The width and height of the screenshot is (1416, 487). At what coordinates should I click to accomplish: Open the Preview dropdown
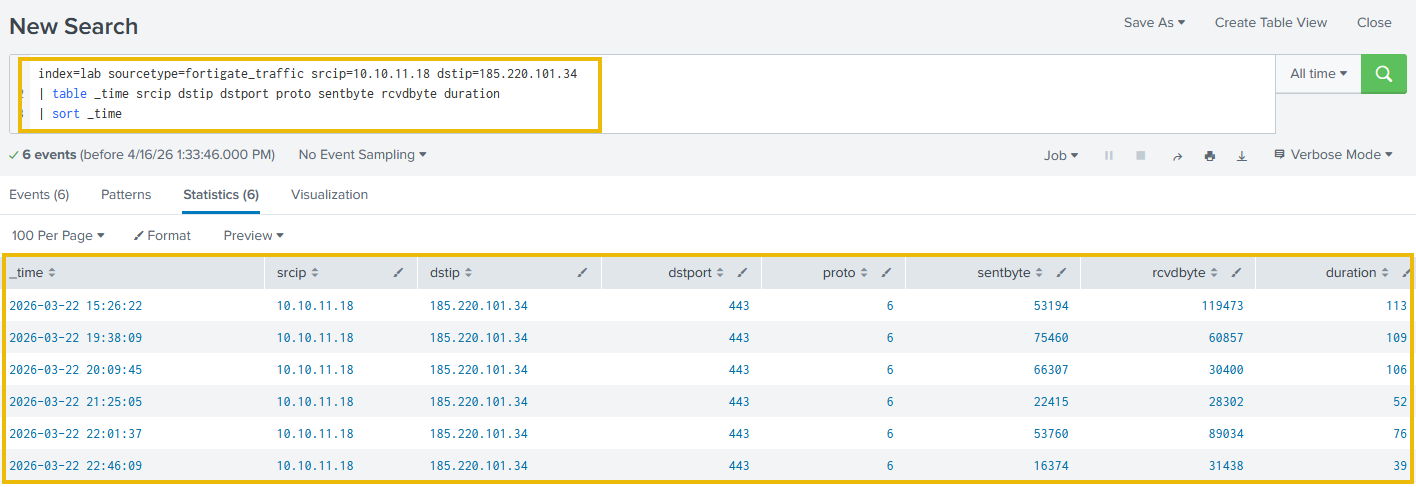[253, 236]
